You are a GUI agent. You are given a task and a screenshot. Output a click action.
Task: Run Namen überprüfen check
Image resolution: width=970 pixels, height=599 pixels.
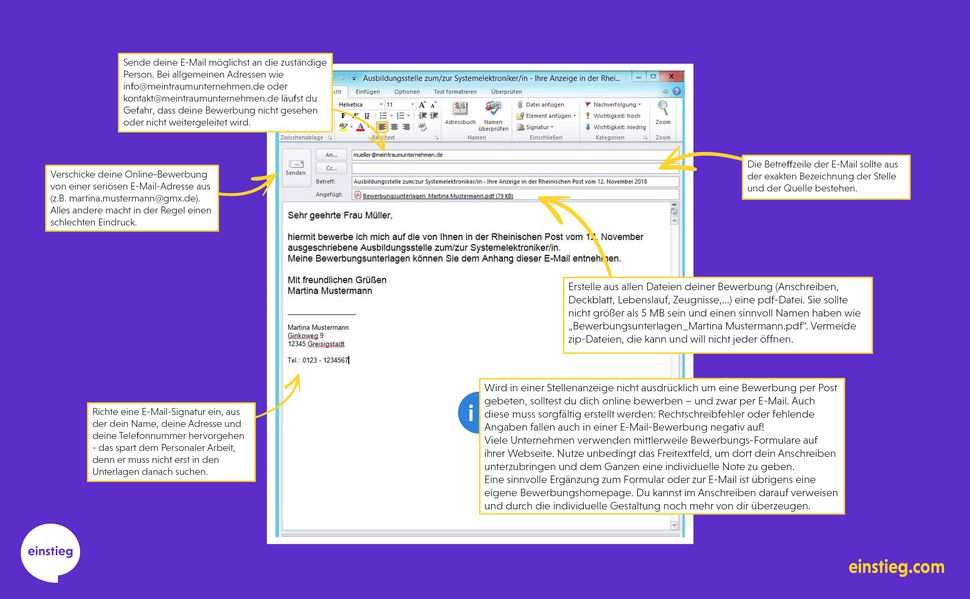493,110
